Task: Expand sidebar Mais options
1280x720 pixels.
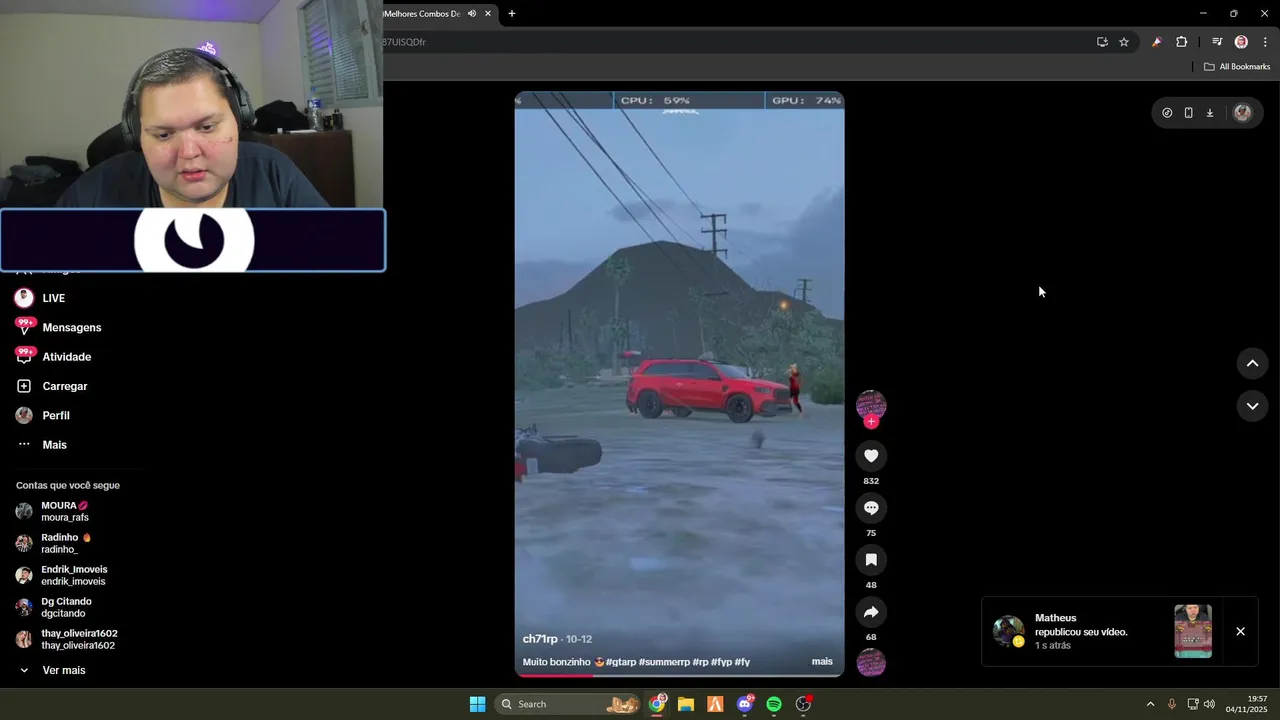Action: [42, 444]
